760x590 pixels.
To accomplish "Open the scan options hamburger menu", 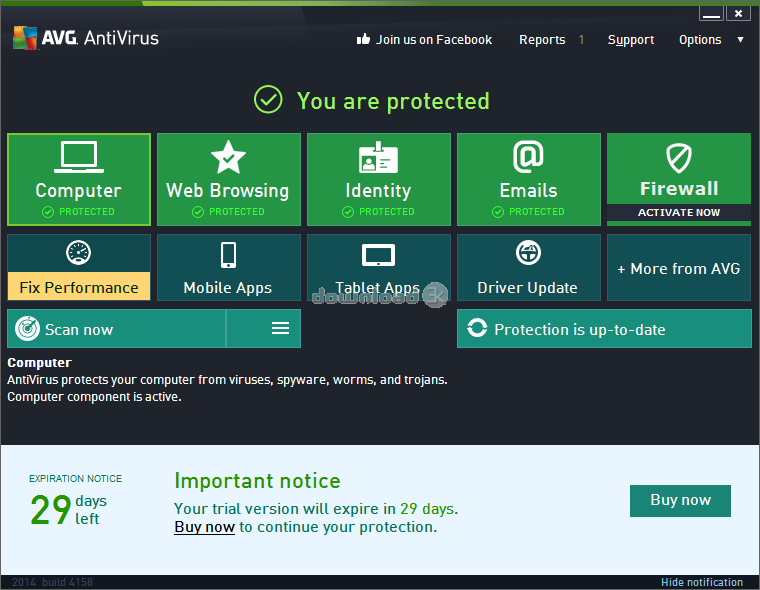I will 280,329.
